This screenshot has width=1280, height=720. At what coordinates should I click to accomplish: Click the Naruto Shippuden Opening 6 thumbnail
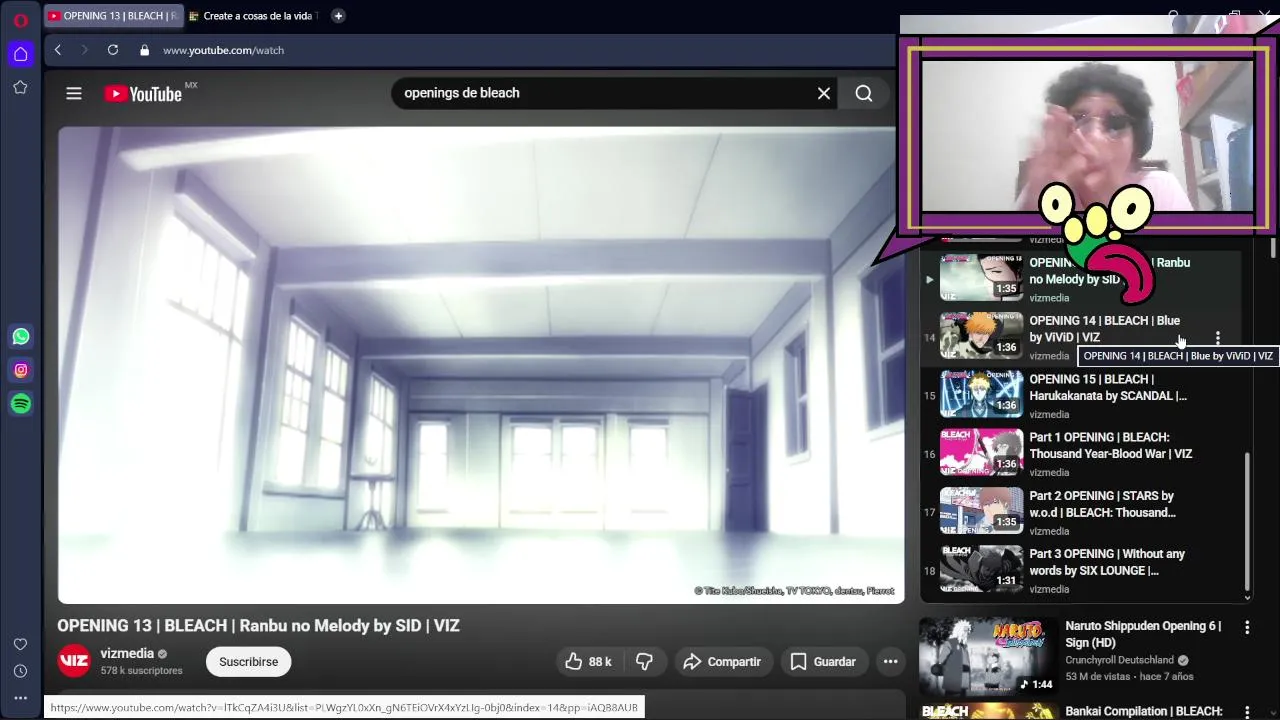point(987,656)
